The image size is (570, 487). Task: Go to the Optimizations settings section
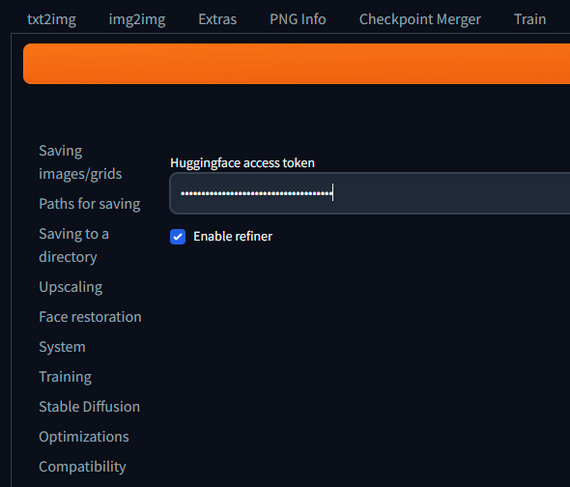84,437
